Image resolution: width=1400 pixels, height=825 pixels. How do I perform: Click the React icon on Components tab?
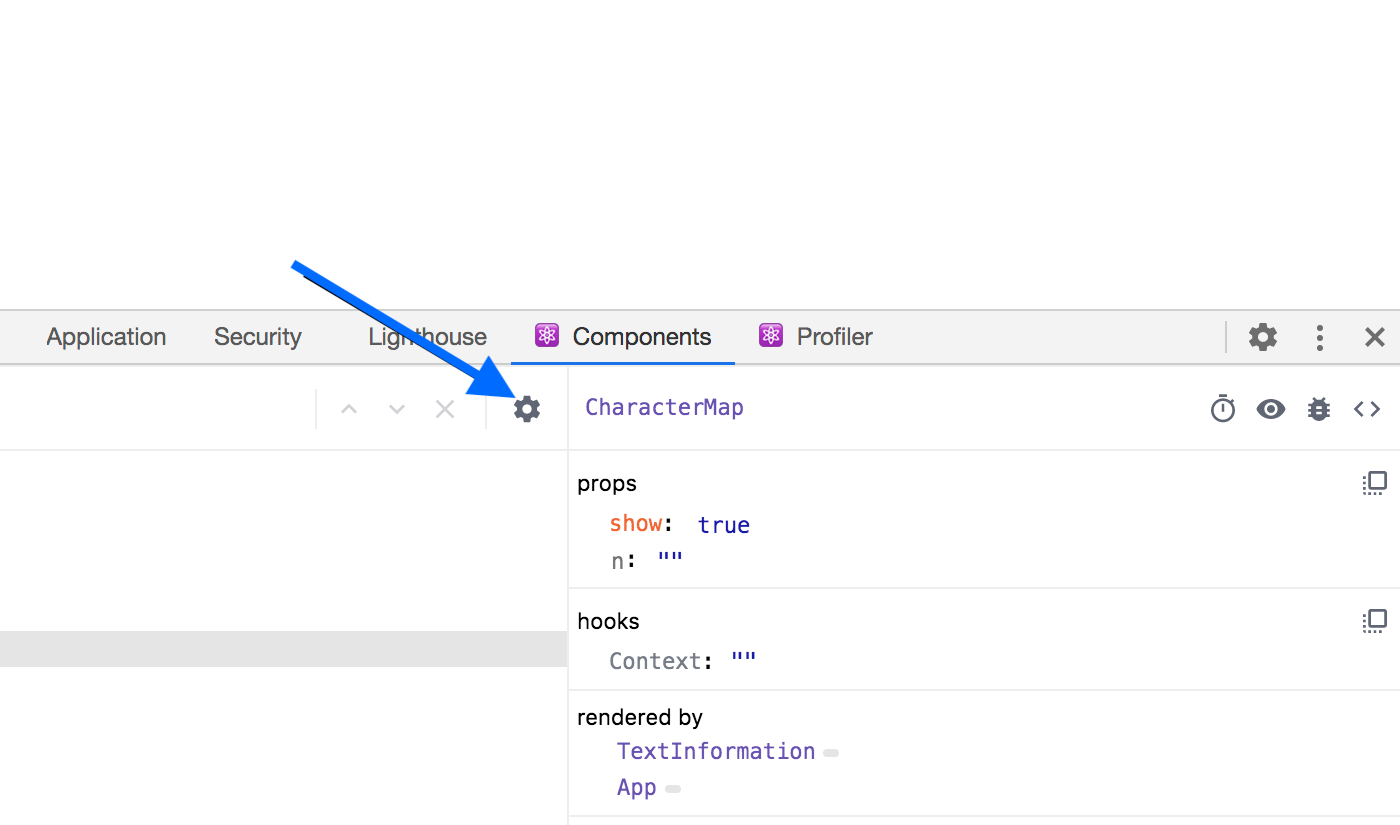(546, 335)
